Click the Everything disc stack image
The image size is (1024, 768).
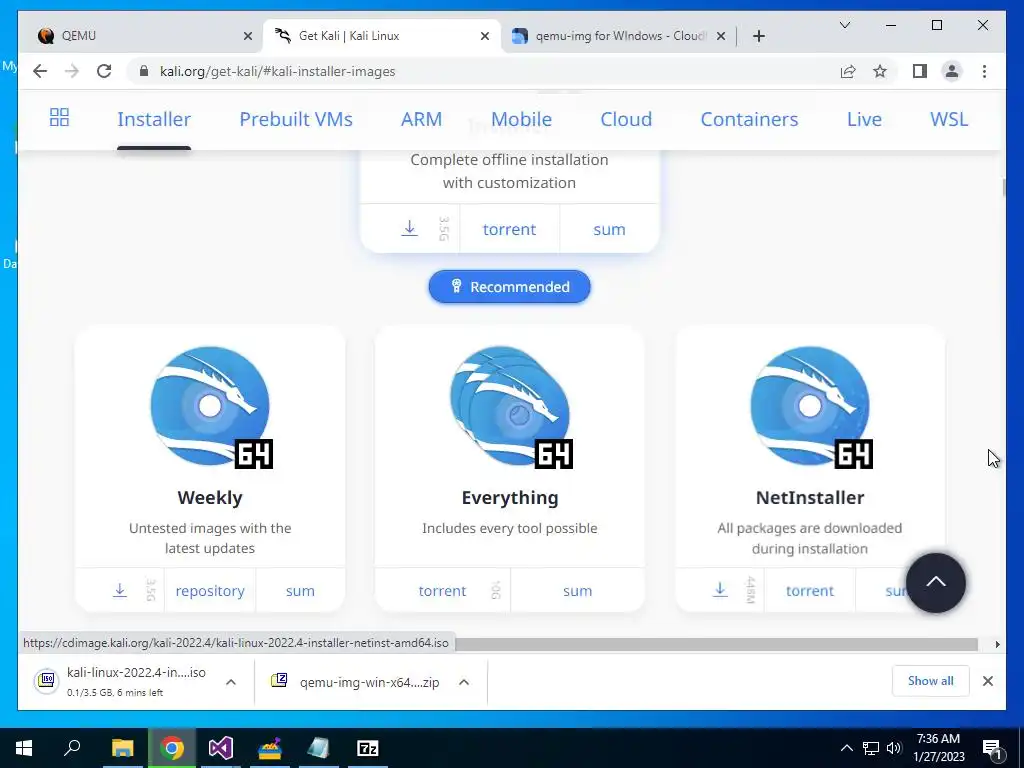click(511, 407)
